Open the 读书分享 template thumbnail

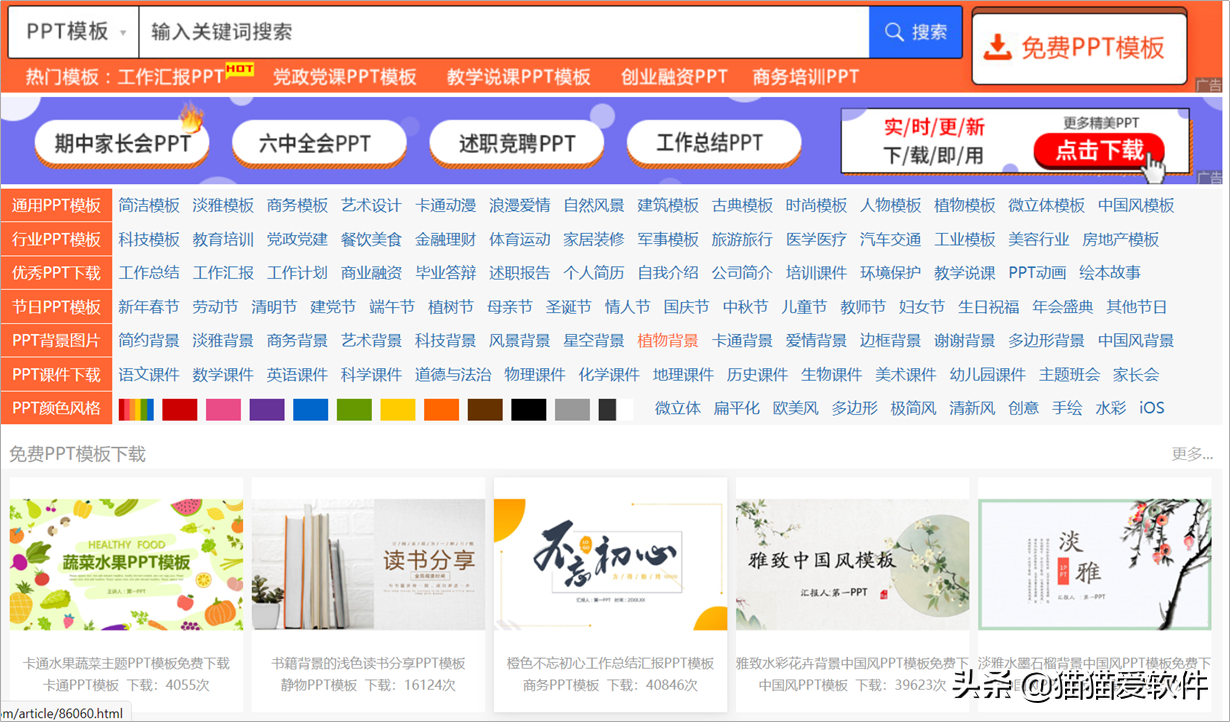367,562
